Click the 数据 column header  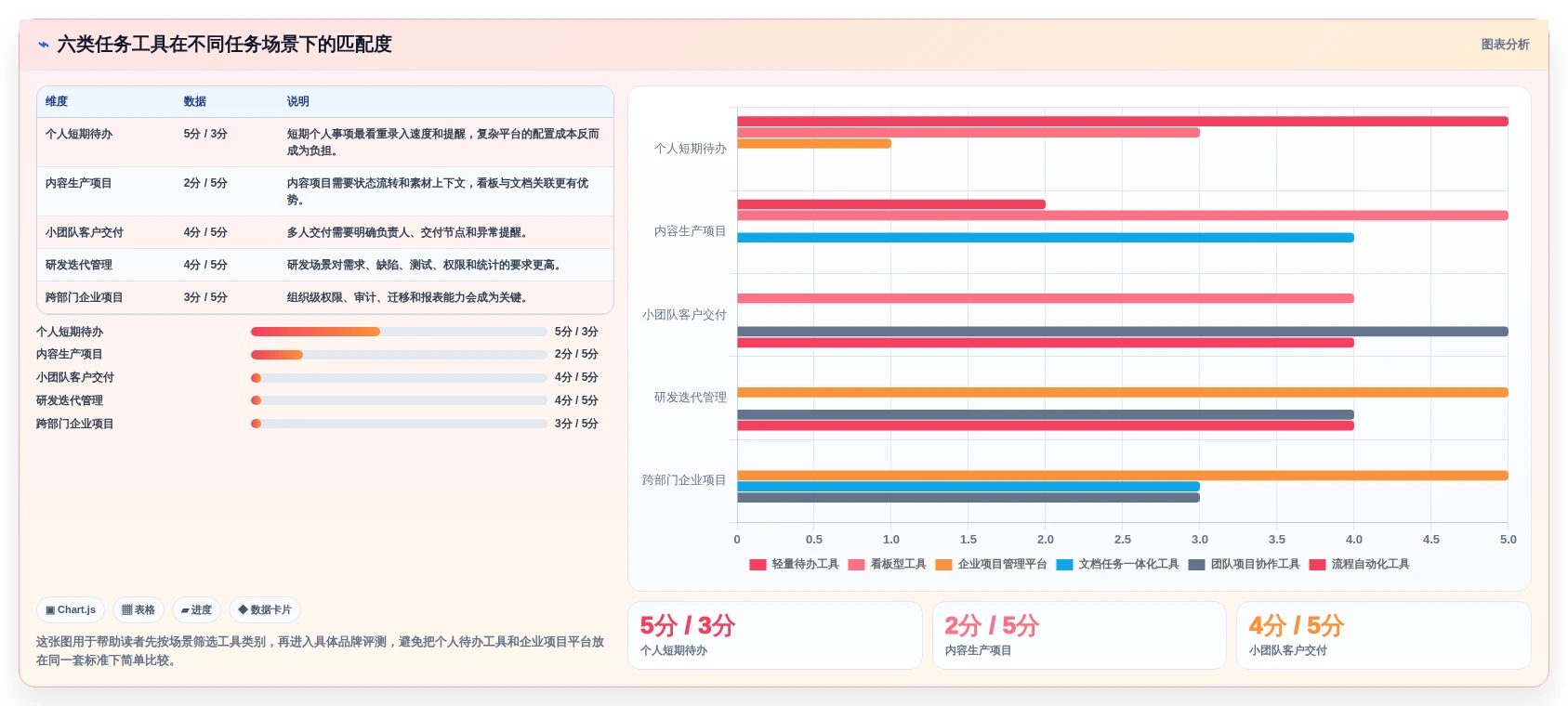[195, 101]
